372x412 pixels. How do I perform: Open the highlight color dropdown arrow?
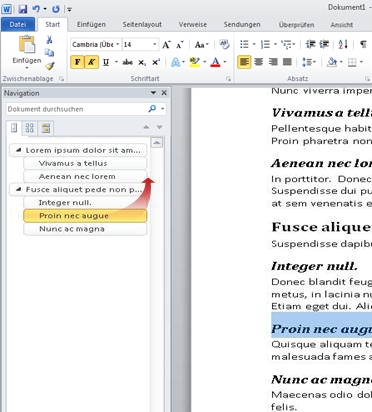pyautogui.click(x=204, y=62)
